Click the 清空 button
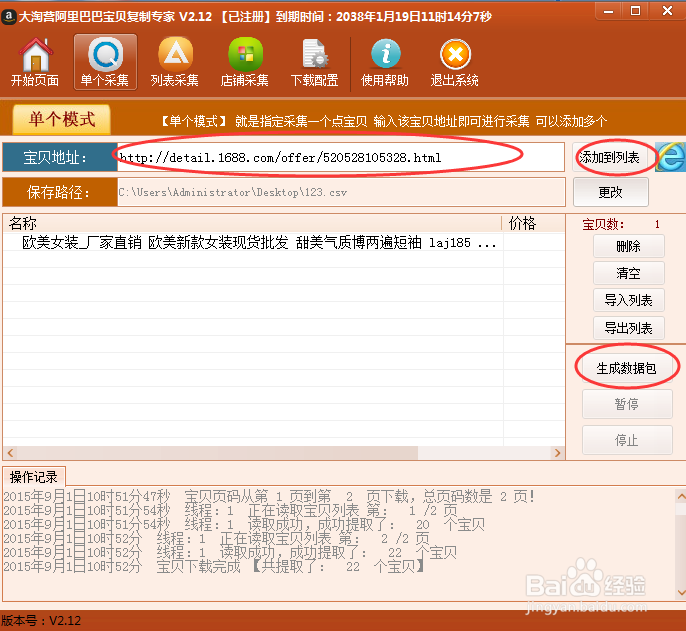 (629, 273)
